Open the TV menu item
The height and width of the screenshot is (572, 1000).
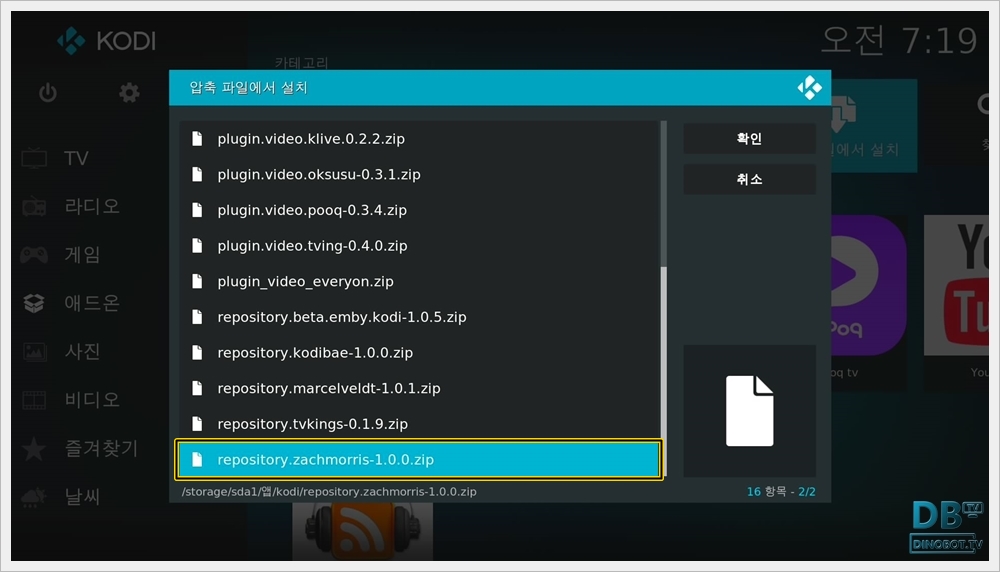[76, 158]
